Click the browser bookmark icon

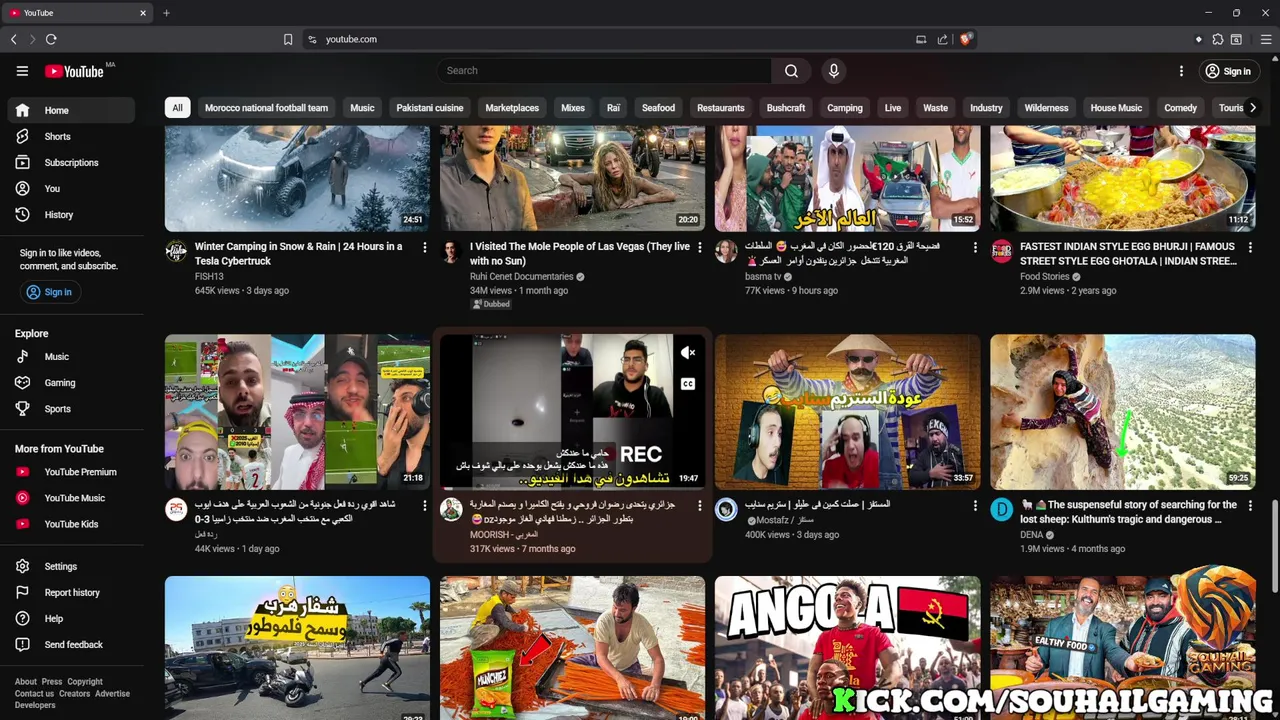click(x=288, y=39)
